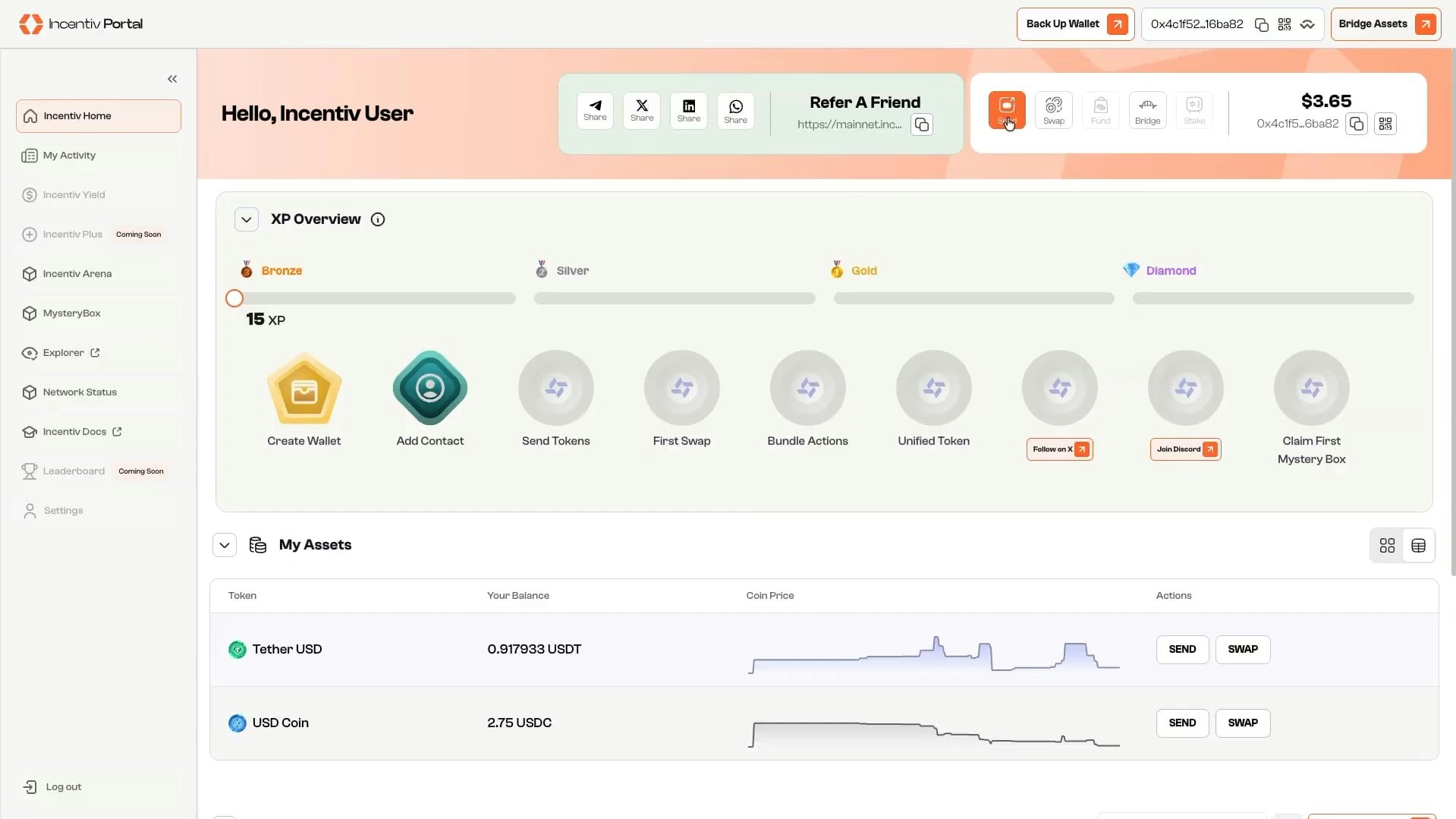Screen dimensions: 1456x819
Task: Send Tether USD
Action: [x=1182, y=650]
